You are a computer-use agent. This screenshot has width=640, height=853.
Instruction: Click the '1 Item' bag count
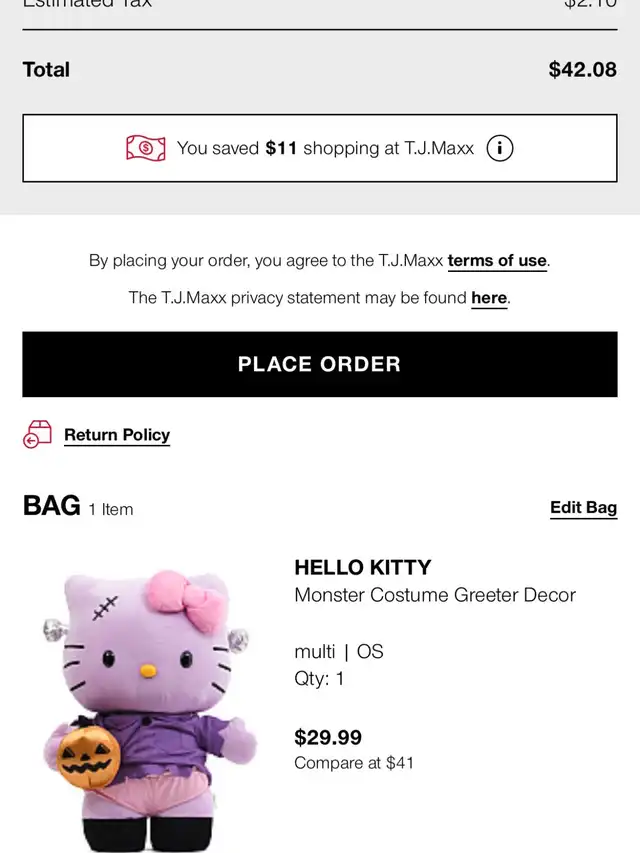(x=111, y=510)
